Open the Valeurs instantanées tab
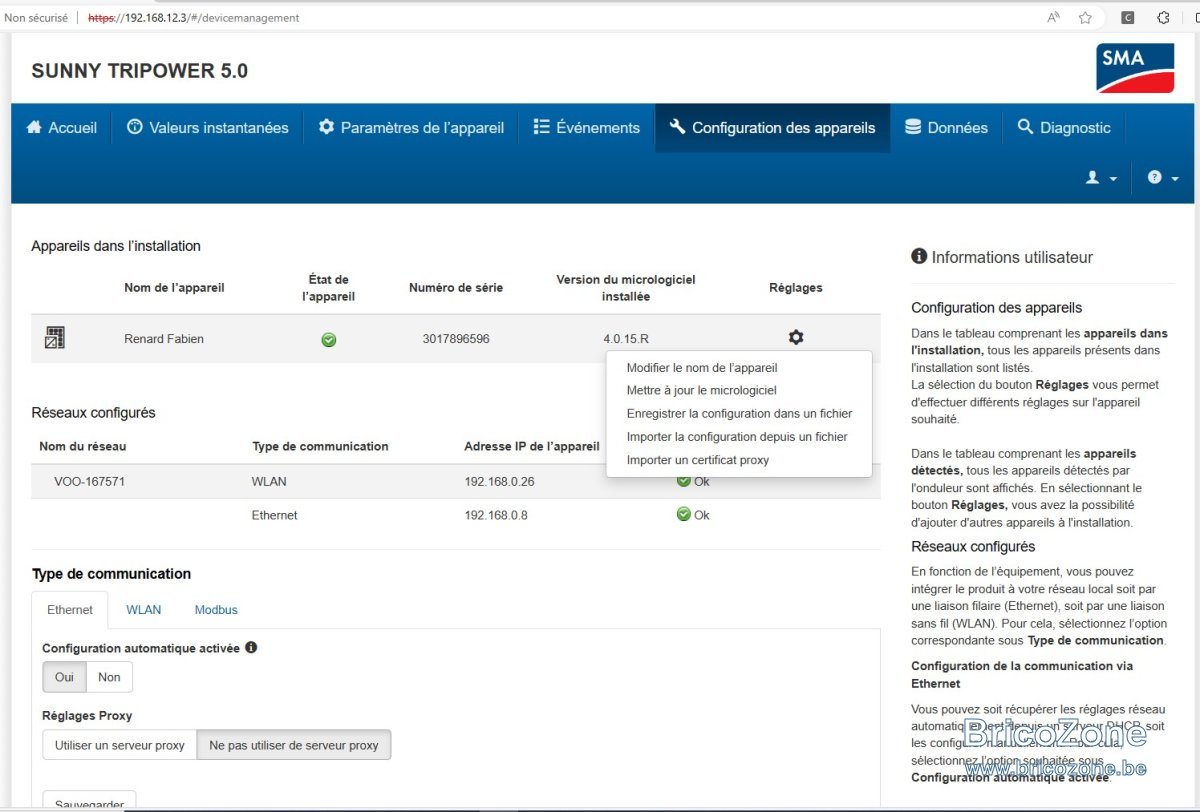Viewport: 1200px width, 812px height. 208,128
